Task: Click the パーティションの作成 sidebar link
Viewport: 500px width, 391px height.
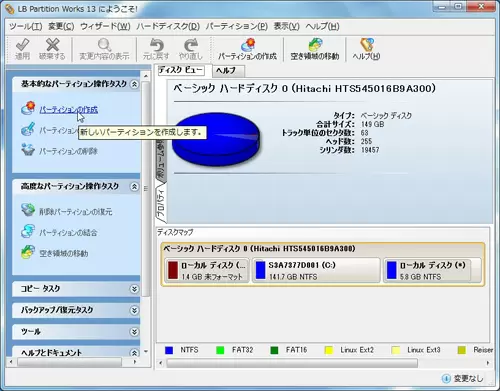Action: [68, 110]
